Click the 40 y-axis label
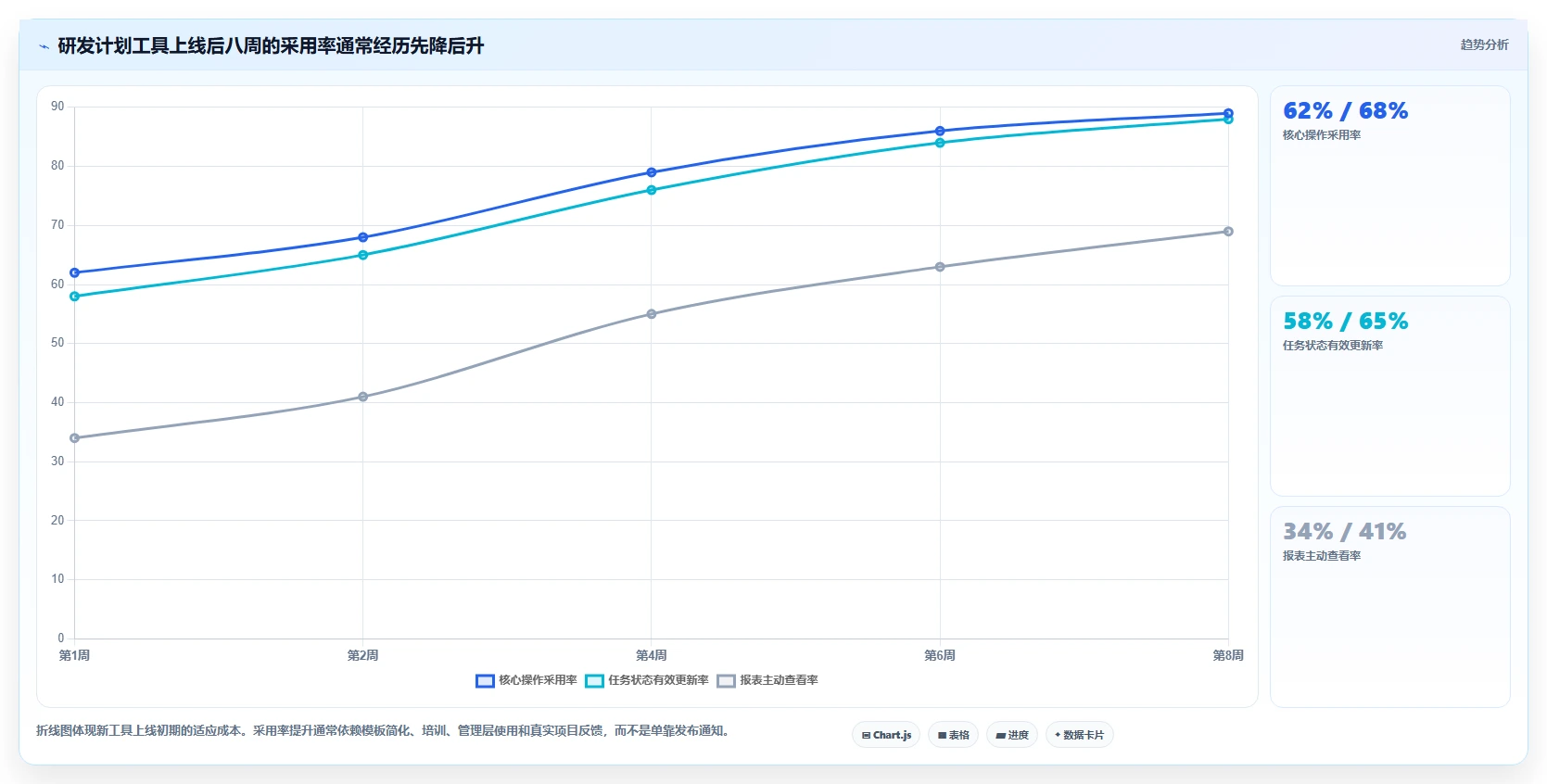 [x=57, y=402]
